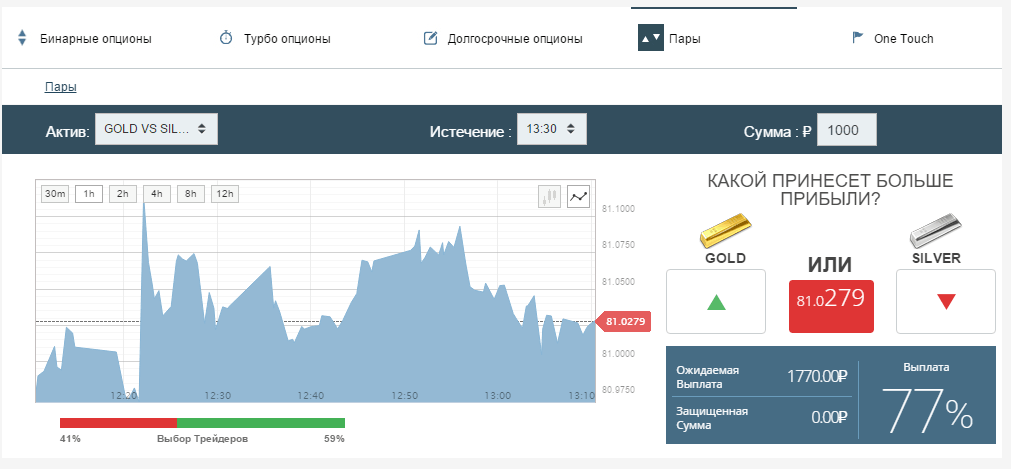Click the red 41% traders choice bar

point(118,423)
